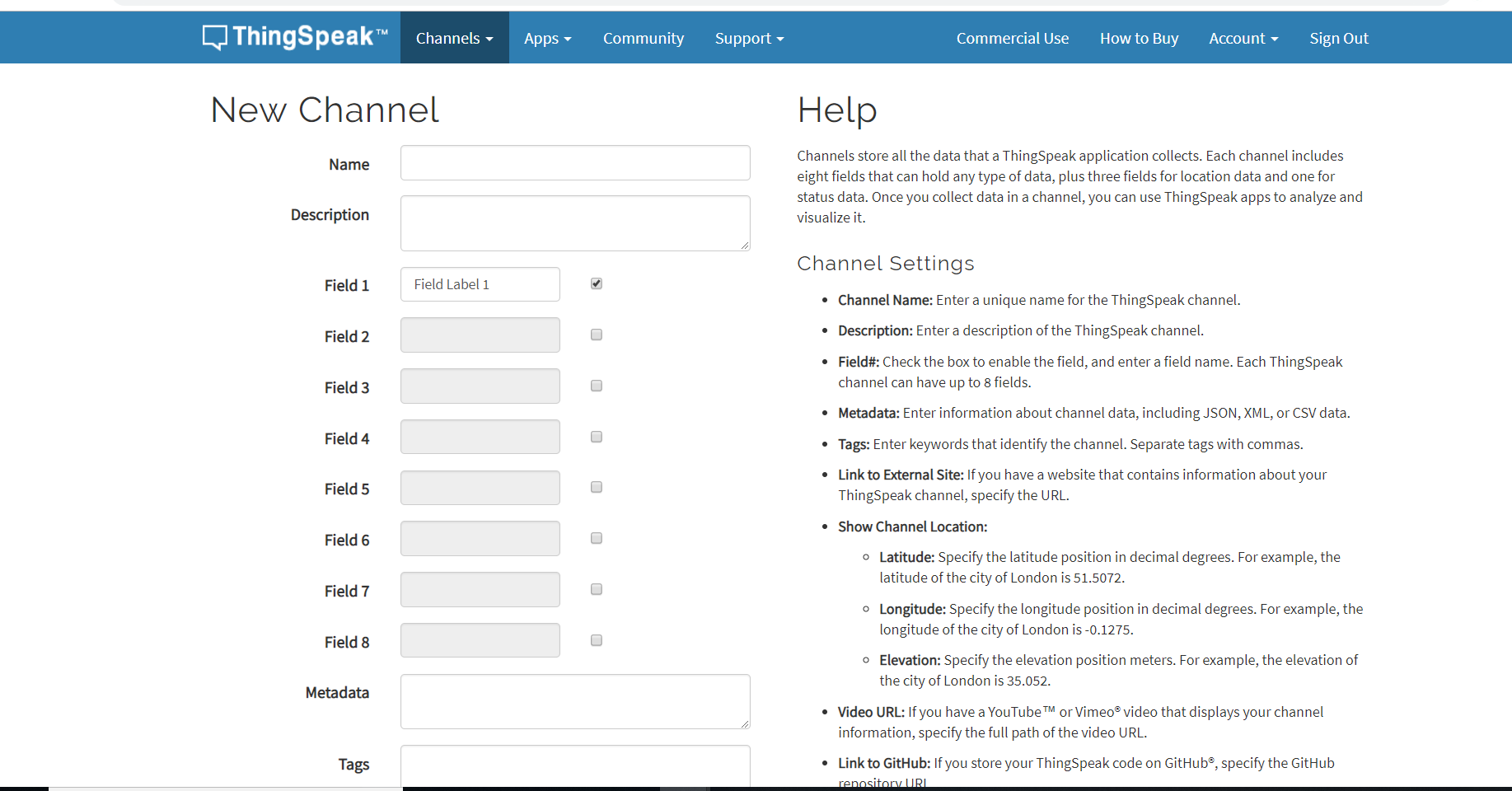
Task: Click into the Description text area
Action: tap(575, 223)
